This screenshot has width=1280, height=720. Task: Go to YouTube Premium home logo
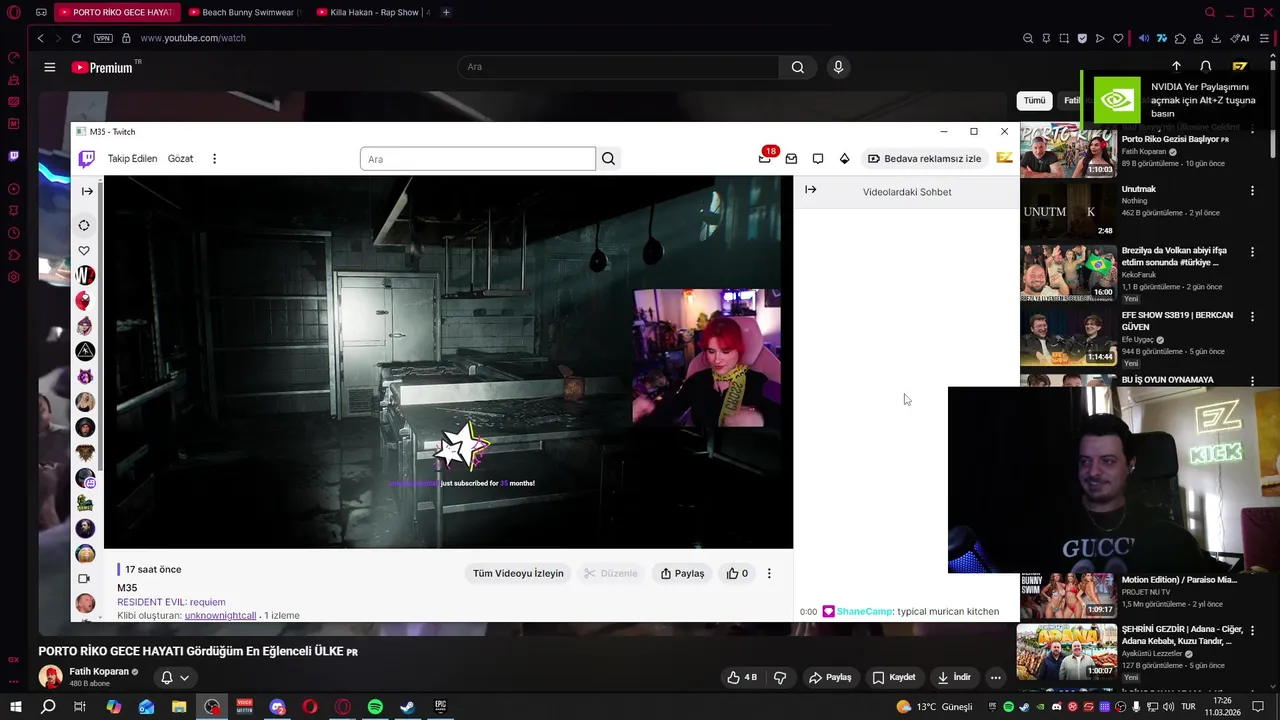point(103,67)
